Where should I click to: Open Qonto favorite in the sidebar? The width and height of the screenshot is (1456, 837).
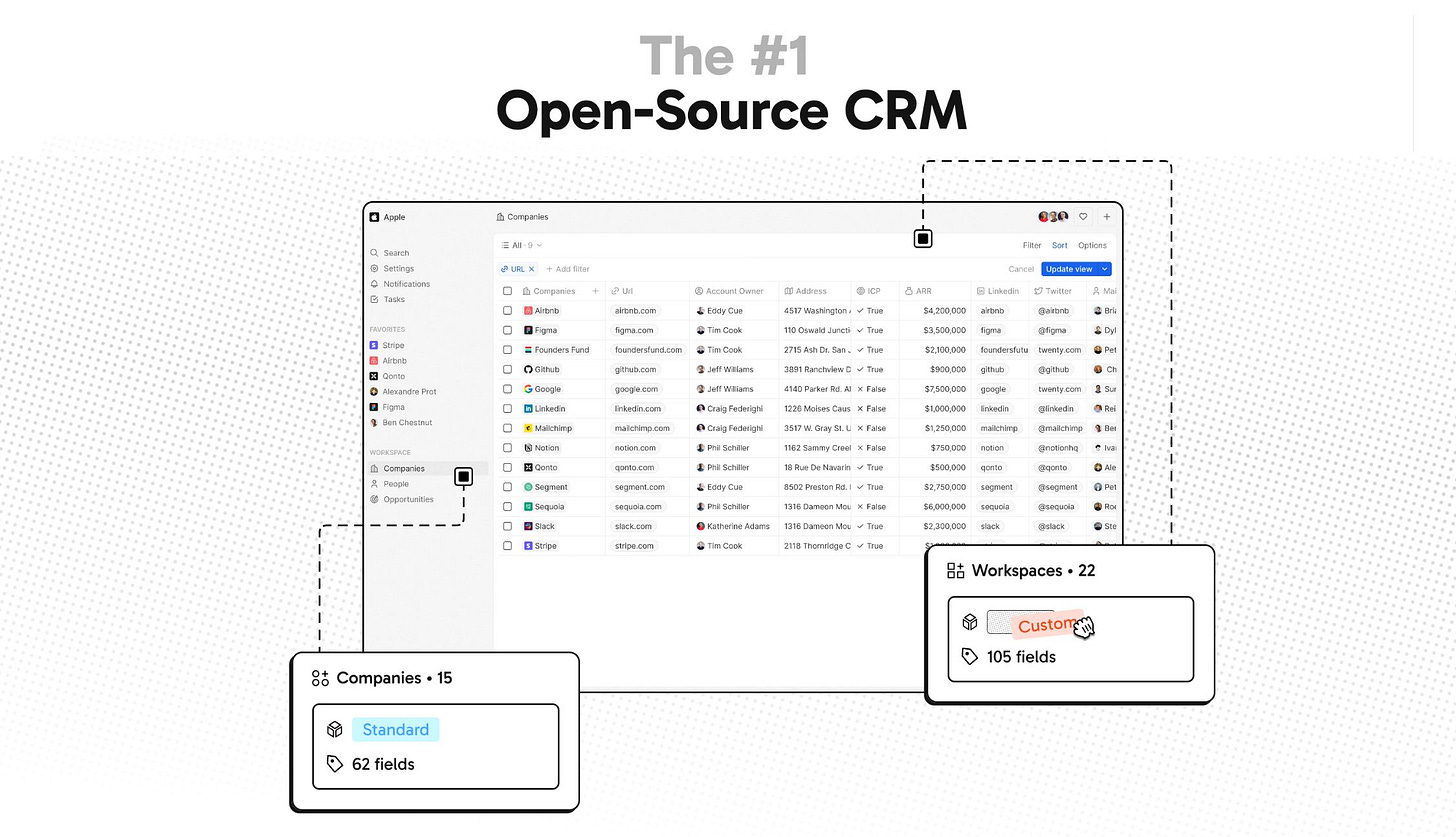click(387, 376)
